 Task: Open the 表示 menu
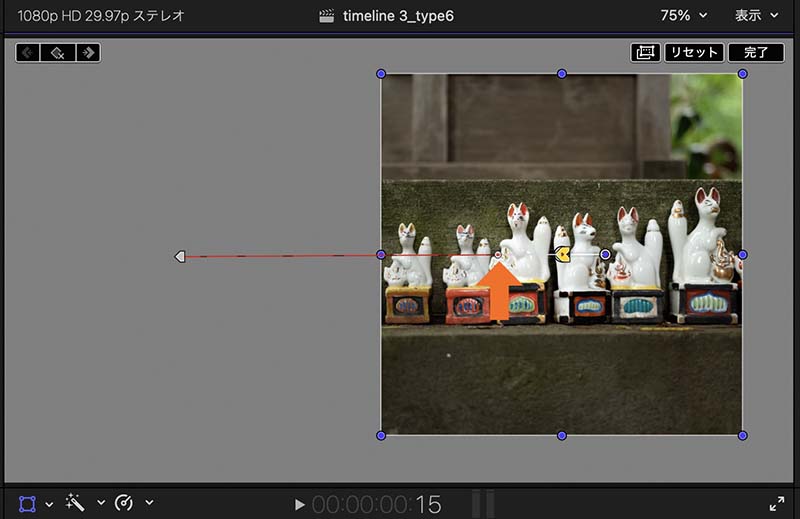[x=757, y=16]
